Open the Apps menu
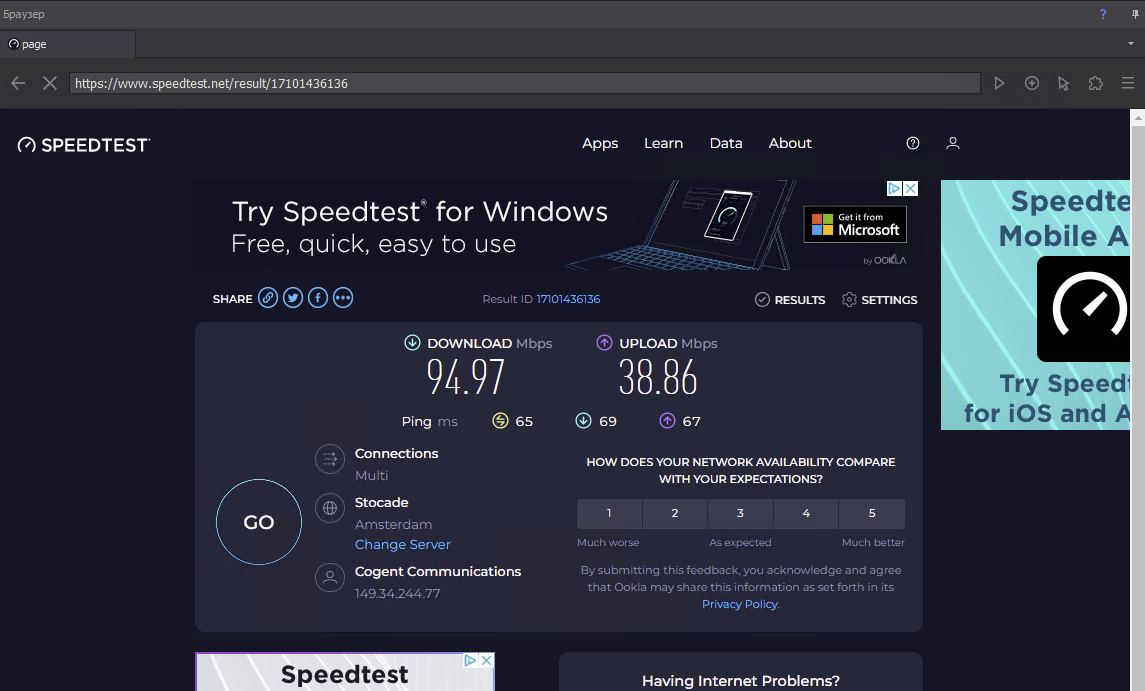The width and height of the screenshot is (1145, 691). [600, 143]
